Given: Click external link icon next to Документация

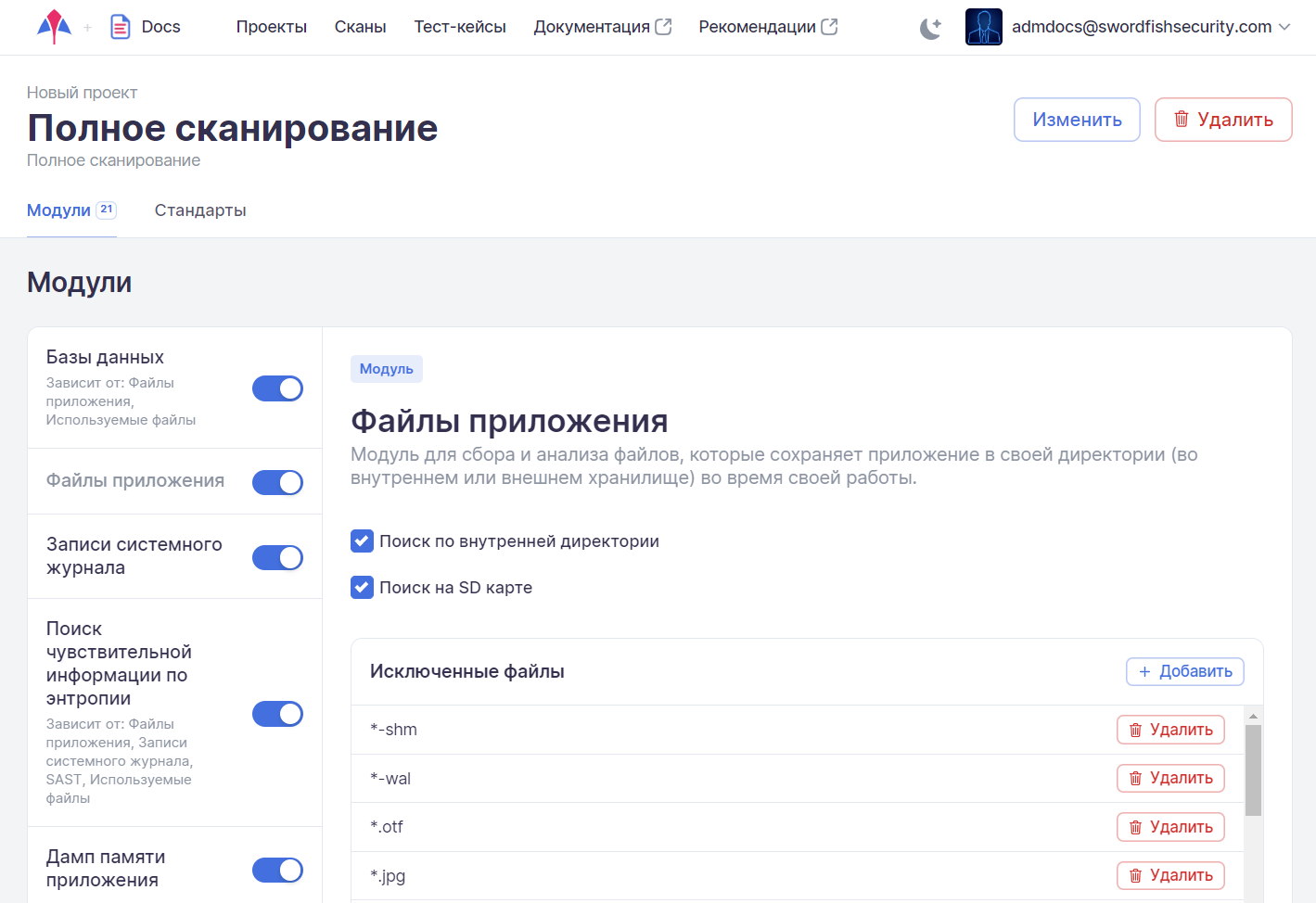Looking at the screenshot, I should pos(663,27).
